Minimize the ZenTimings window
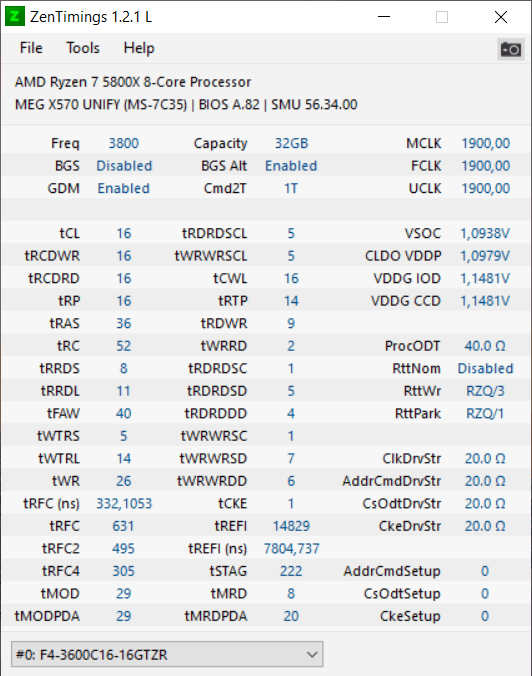Image resolution: width=532 pixels, height=676 pixels. click(384, 17)
